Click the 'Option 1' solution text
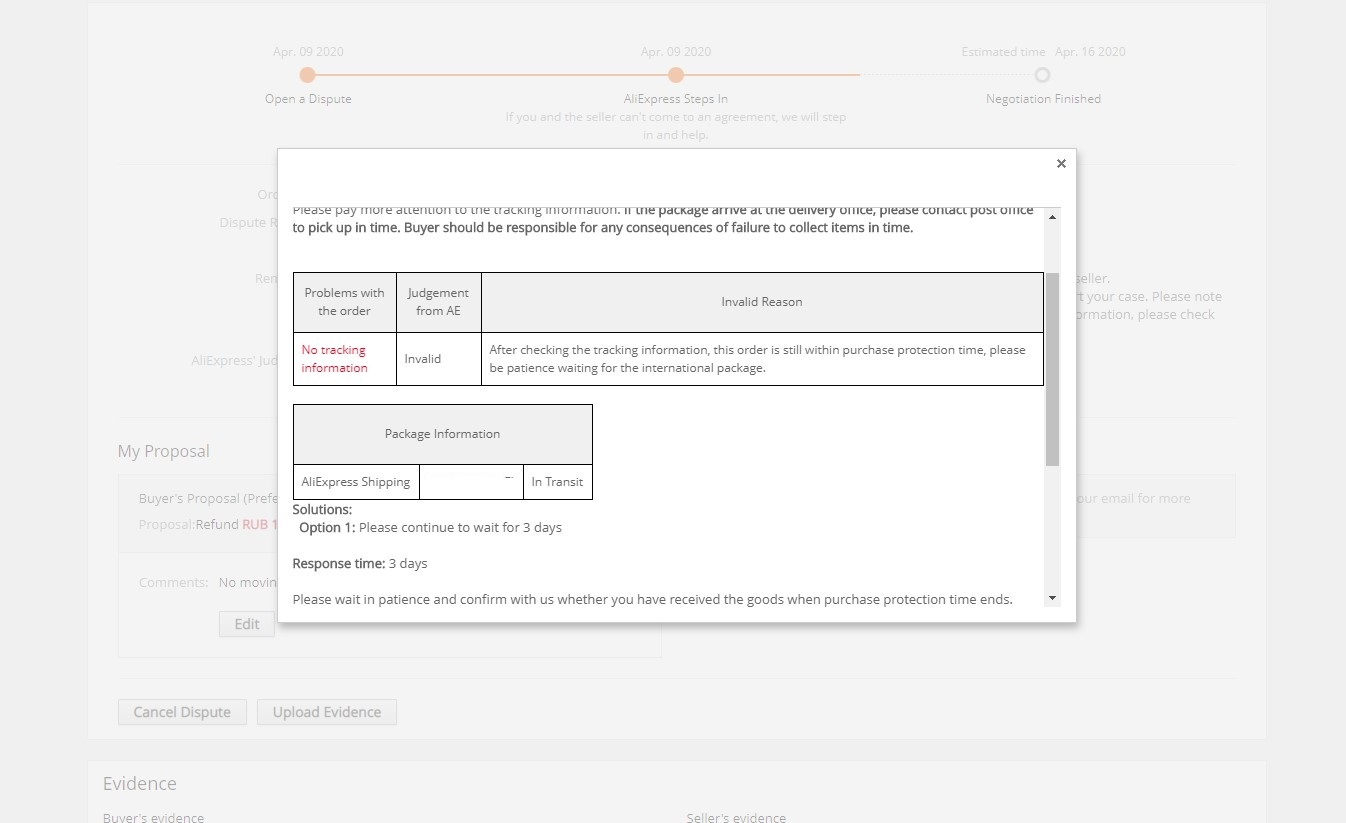This screenshot has height=823, width=1346. pyautogui.click(x=430, y=528)
